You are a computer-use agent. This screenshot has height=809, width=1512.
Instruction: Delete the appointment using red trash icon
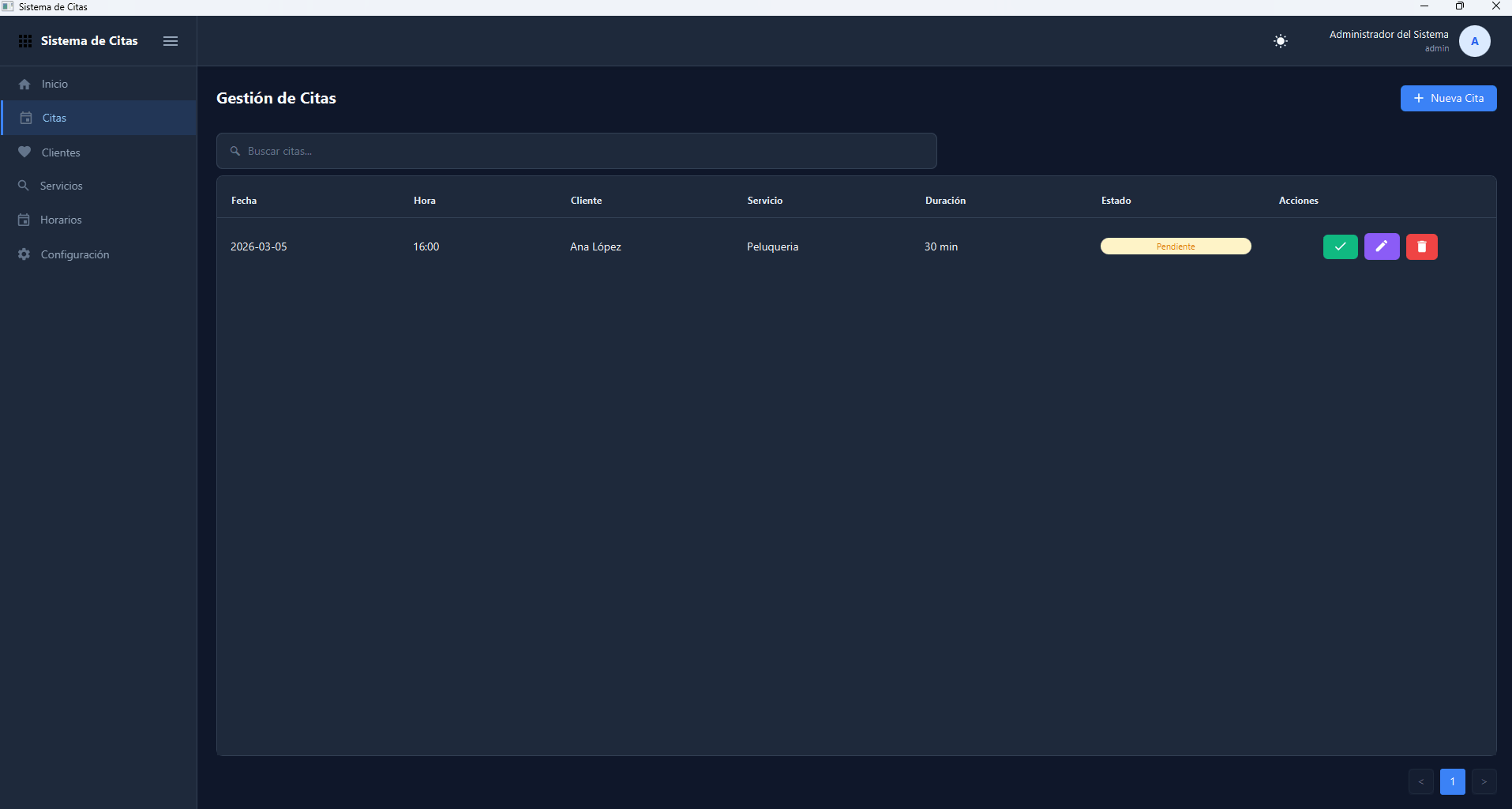tap(1421, 246)
